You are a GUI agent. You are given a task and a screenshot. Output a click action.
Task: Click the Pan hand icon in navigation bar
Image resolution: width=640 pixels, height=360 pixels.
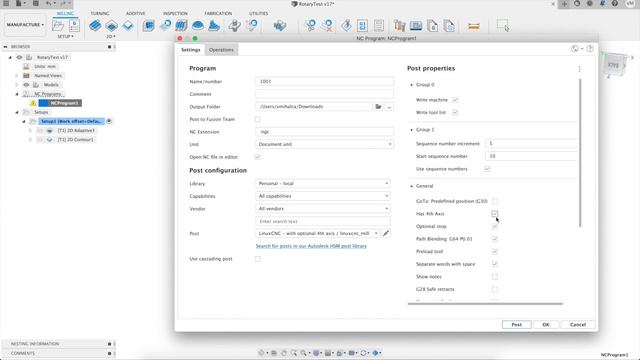coord(284,353)
